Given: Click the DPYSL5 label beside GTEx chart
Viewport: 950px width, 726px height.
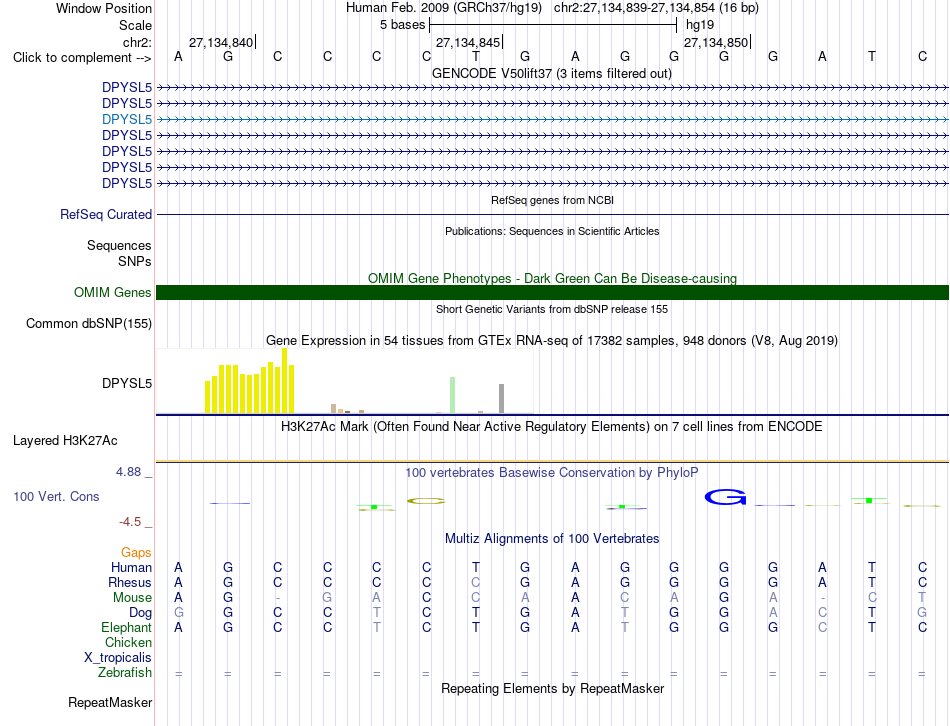Looking at the screenshot, I should [127, 384].
